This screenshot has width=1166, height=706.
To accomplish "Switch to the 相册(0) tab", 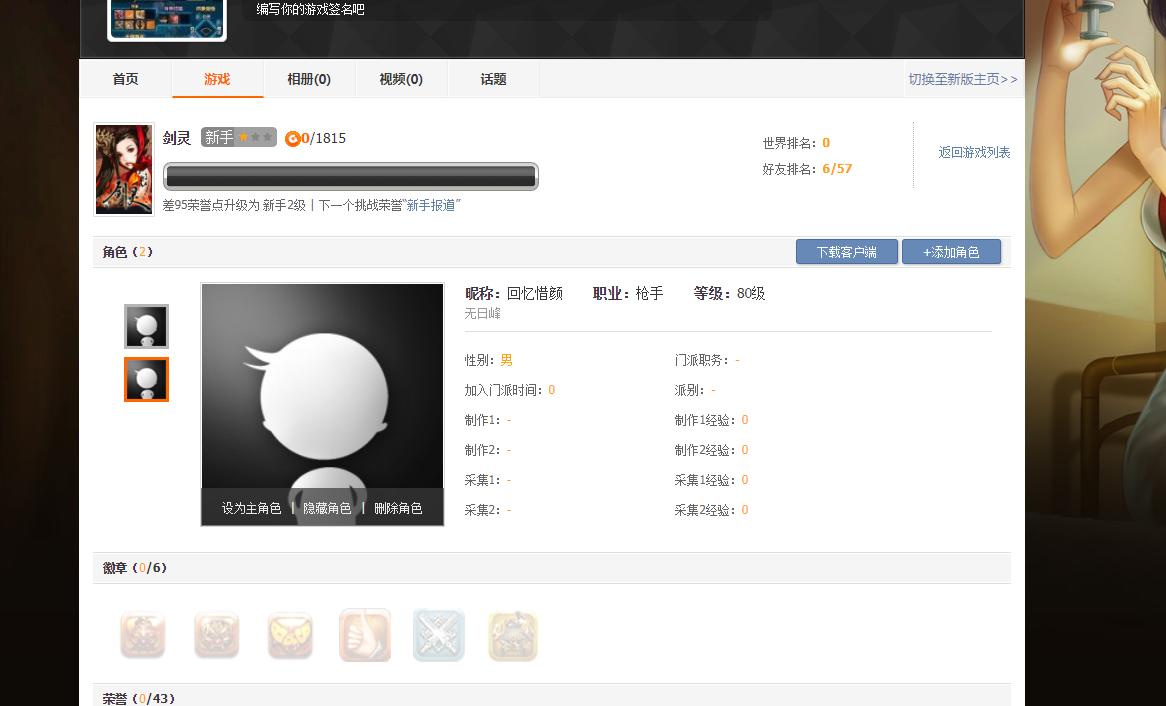I will (309, 78).
